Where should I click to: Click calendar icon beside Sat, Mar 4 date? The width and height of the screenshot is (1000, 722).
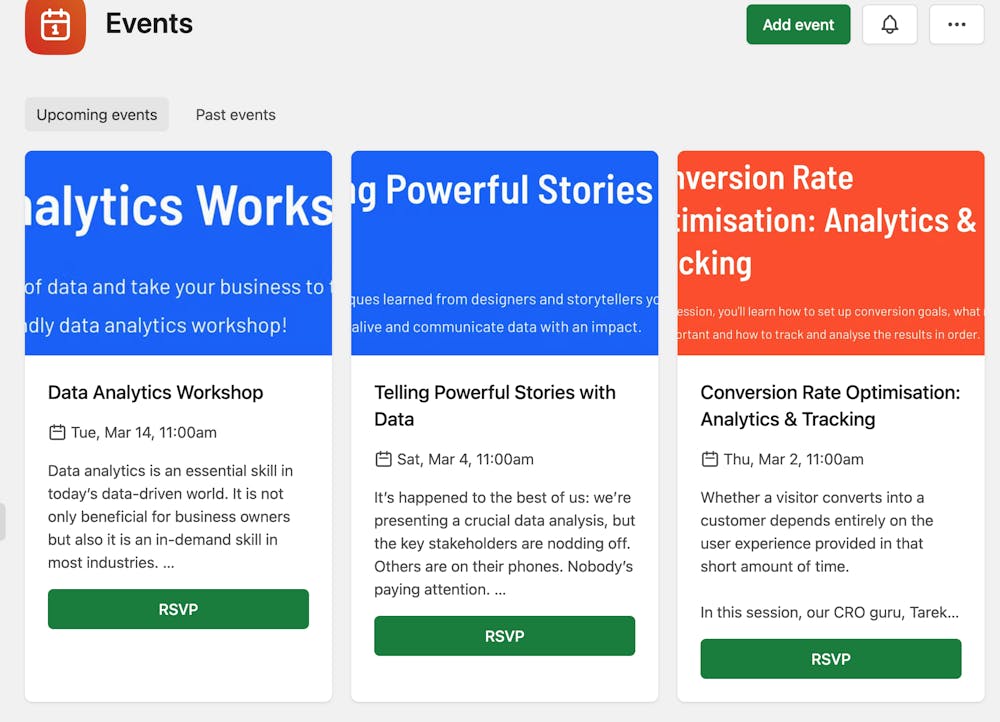pos(383,460)
